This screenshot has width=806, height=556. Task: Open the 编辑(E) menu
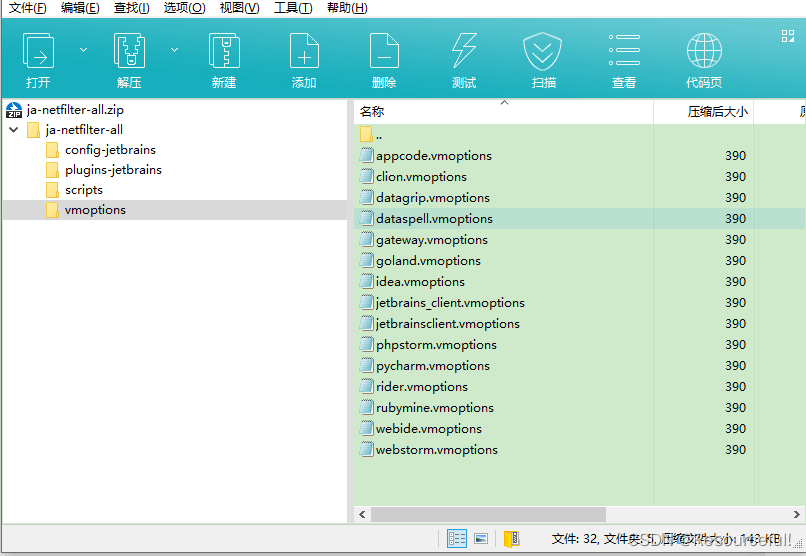(80, 8)
